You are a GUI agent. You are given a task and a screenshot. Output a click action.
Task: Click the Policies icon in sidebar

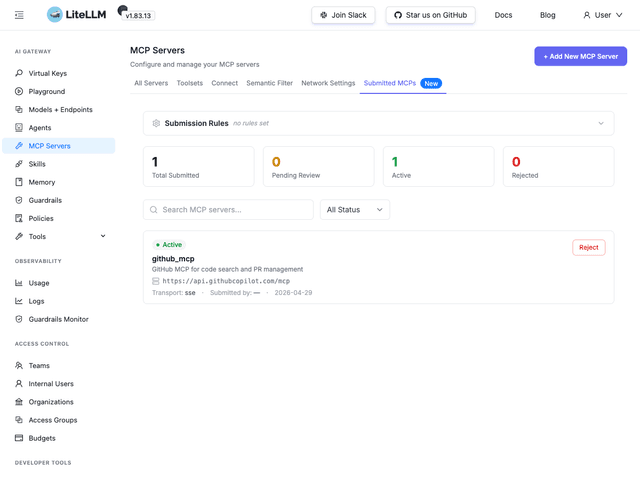click(x=19, y=218)
